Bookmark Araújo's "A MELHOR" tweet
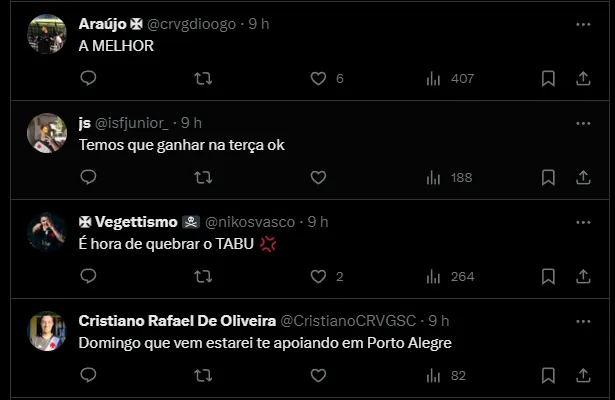Viewport: 615px width, 400px height. [x=548, y=78]
